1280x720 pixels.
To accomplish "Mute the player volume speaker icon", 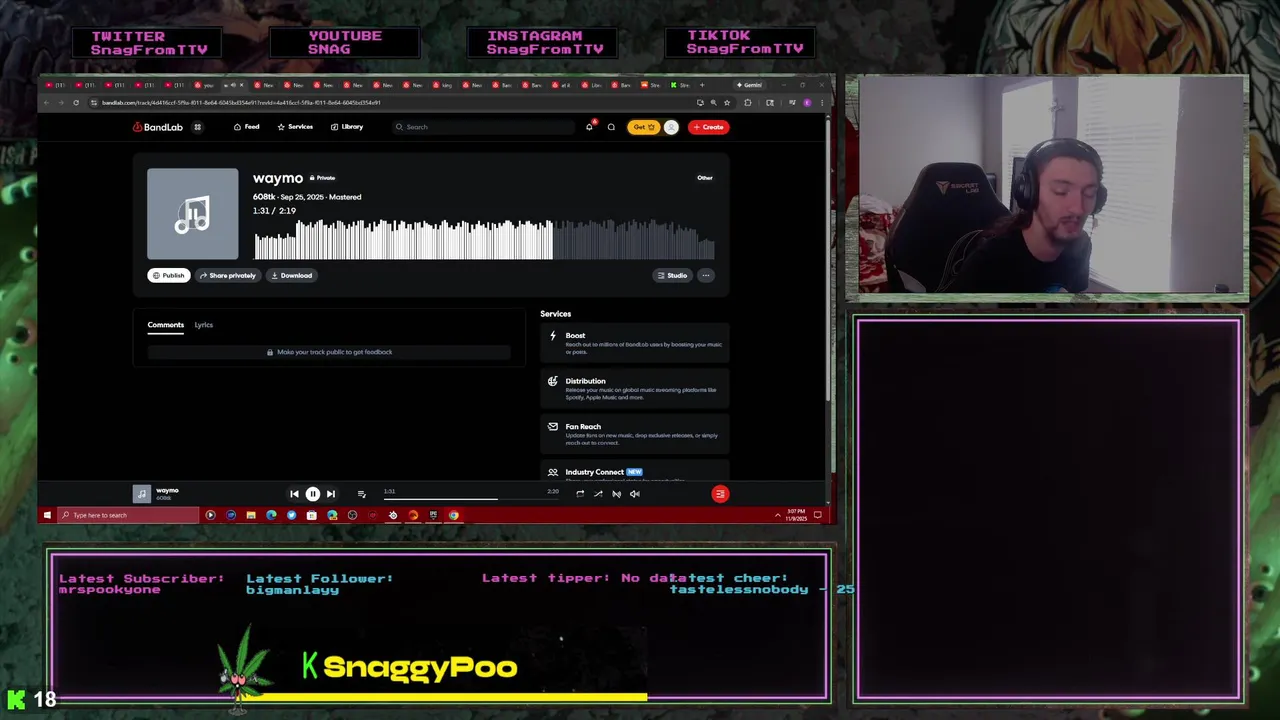I will click(x=634, y=494).
